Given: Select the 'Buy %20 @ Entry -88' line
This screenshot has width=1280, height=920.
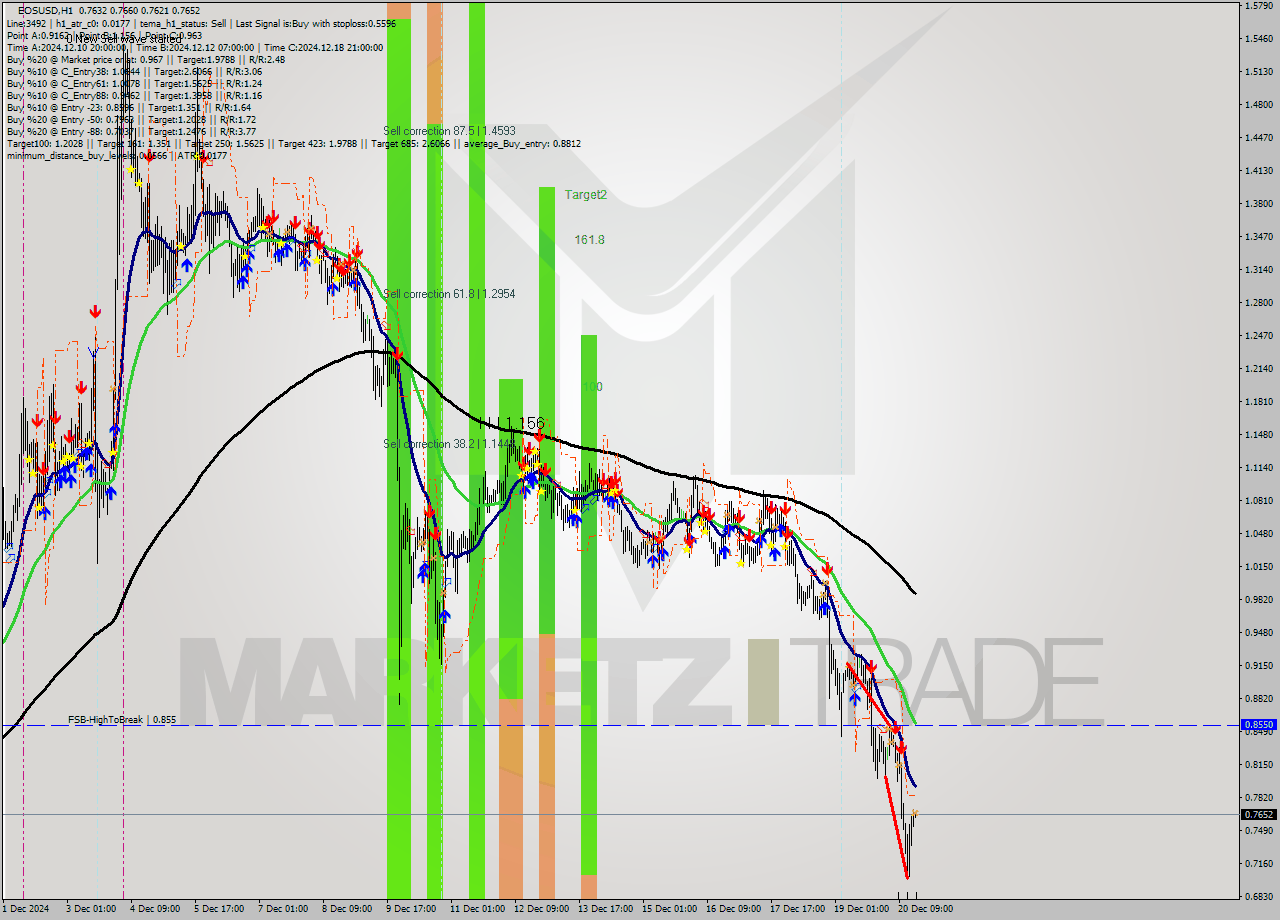Looking at the screenshot, I should 131,131.
